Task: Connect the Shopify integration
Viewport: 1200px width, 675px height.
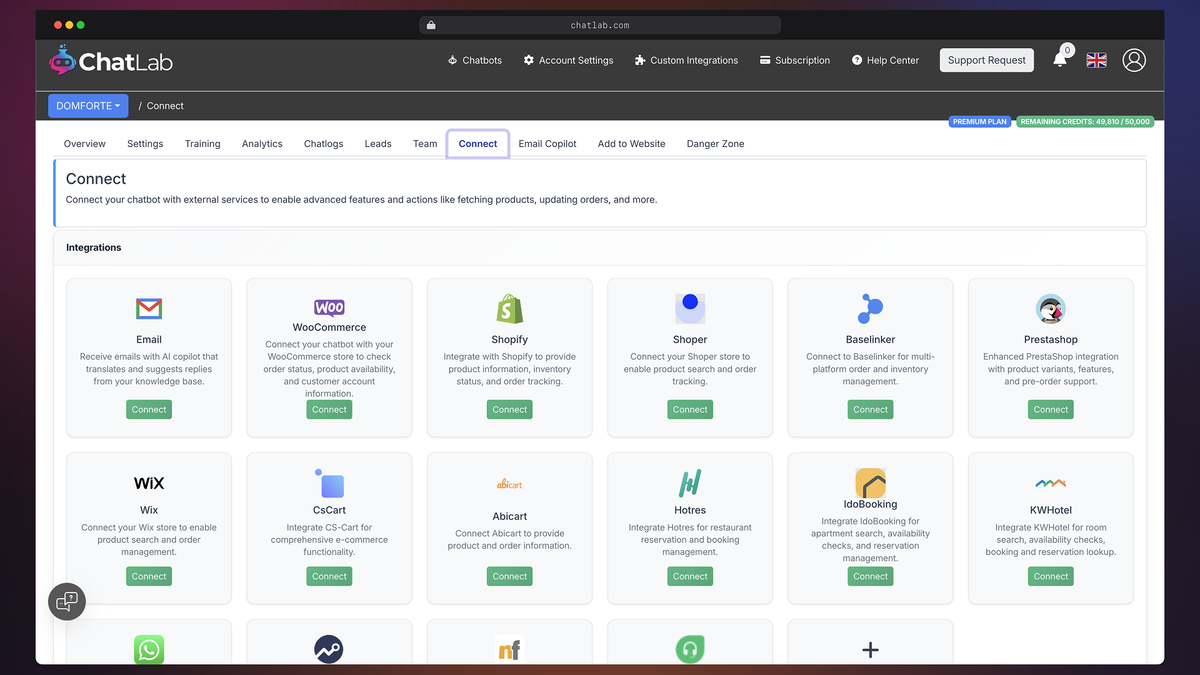Action: 510,409
